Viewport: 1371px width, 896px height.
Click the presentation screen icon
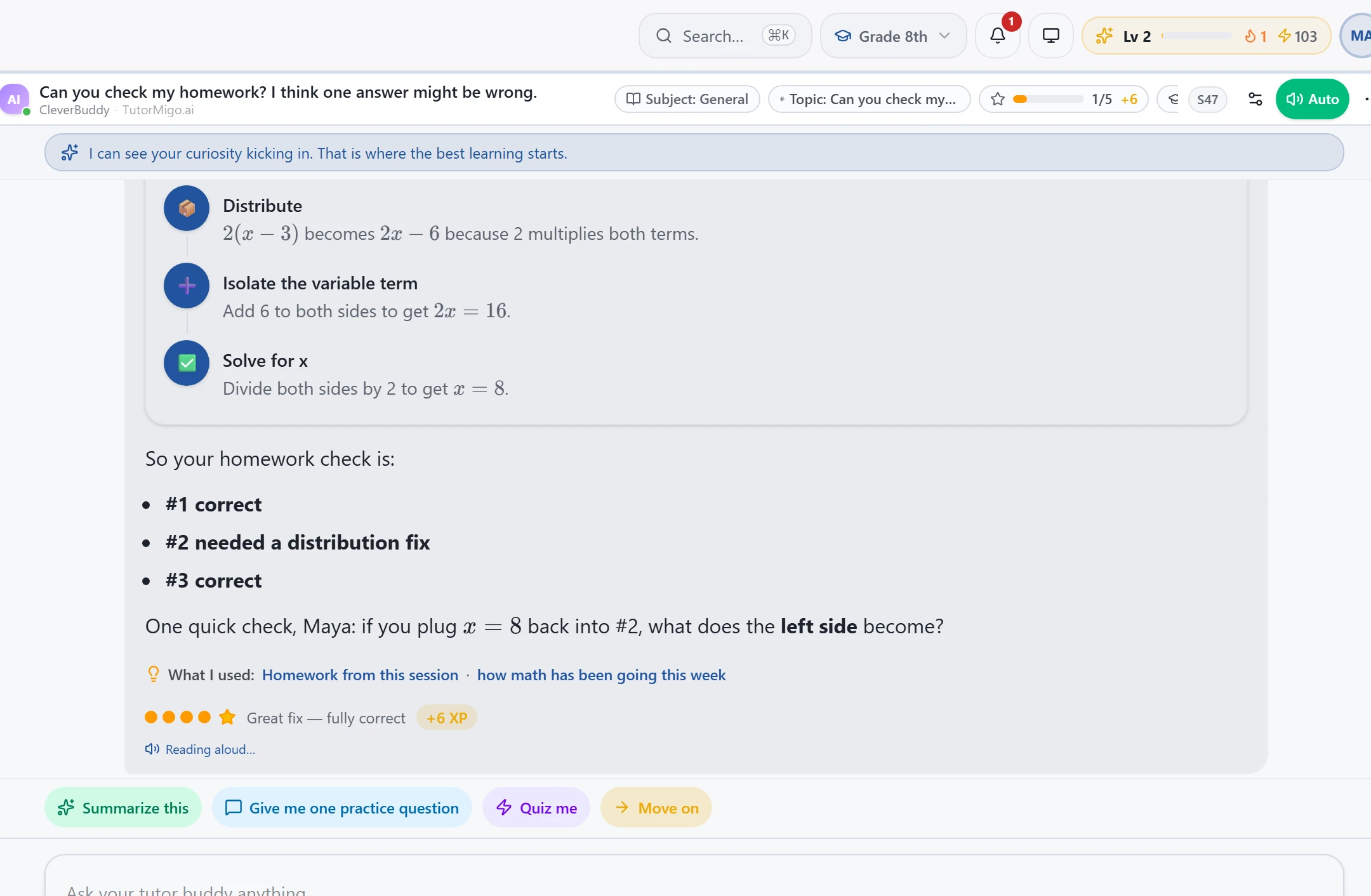tap(1050, 36)
